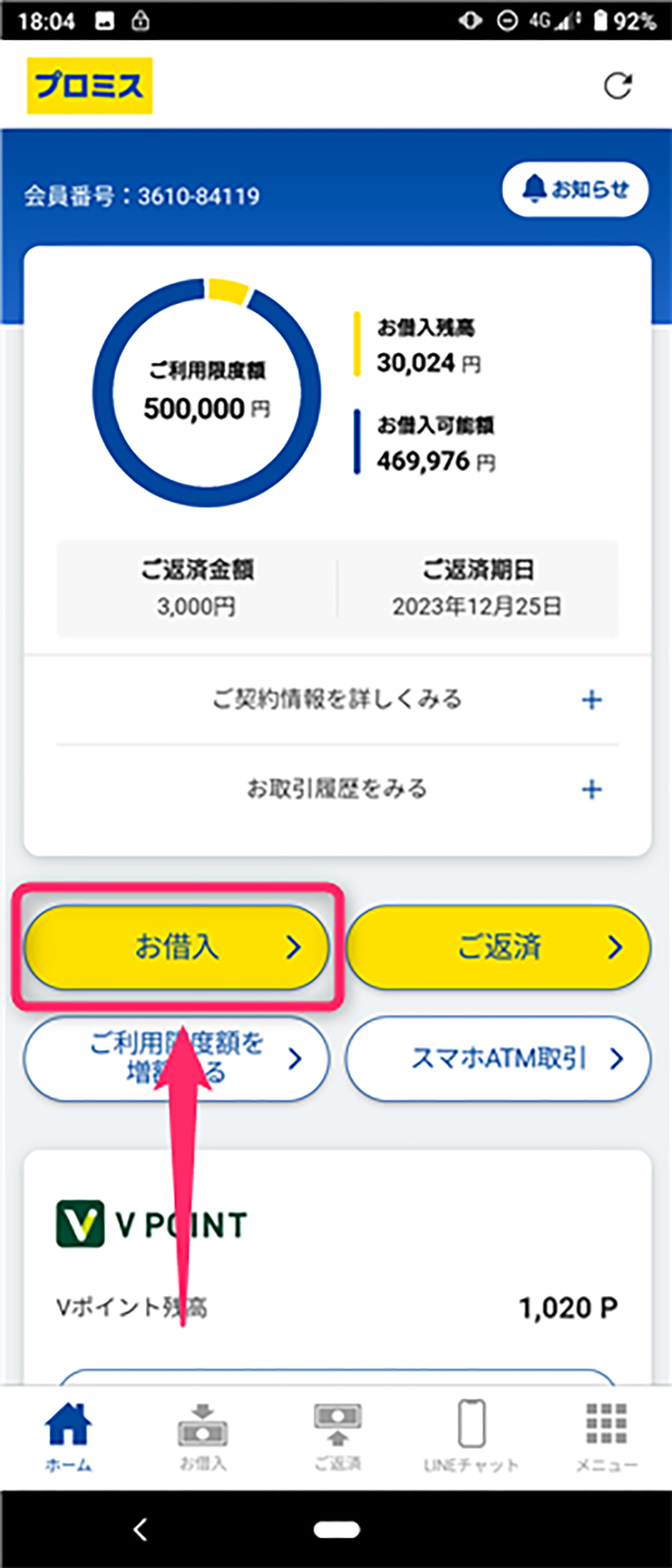This screenshot has width=672, height=1568.
Task: Open ご利用限度額を増額する option
Action: point(176,1059)
